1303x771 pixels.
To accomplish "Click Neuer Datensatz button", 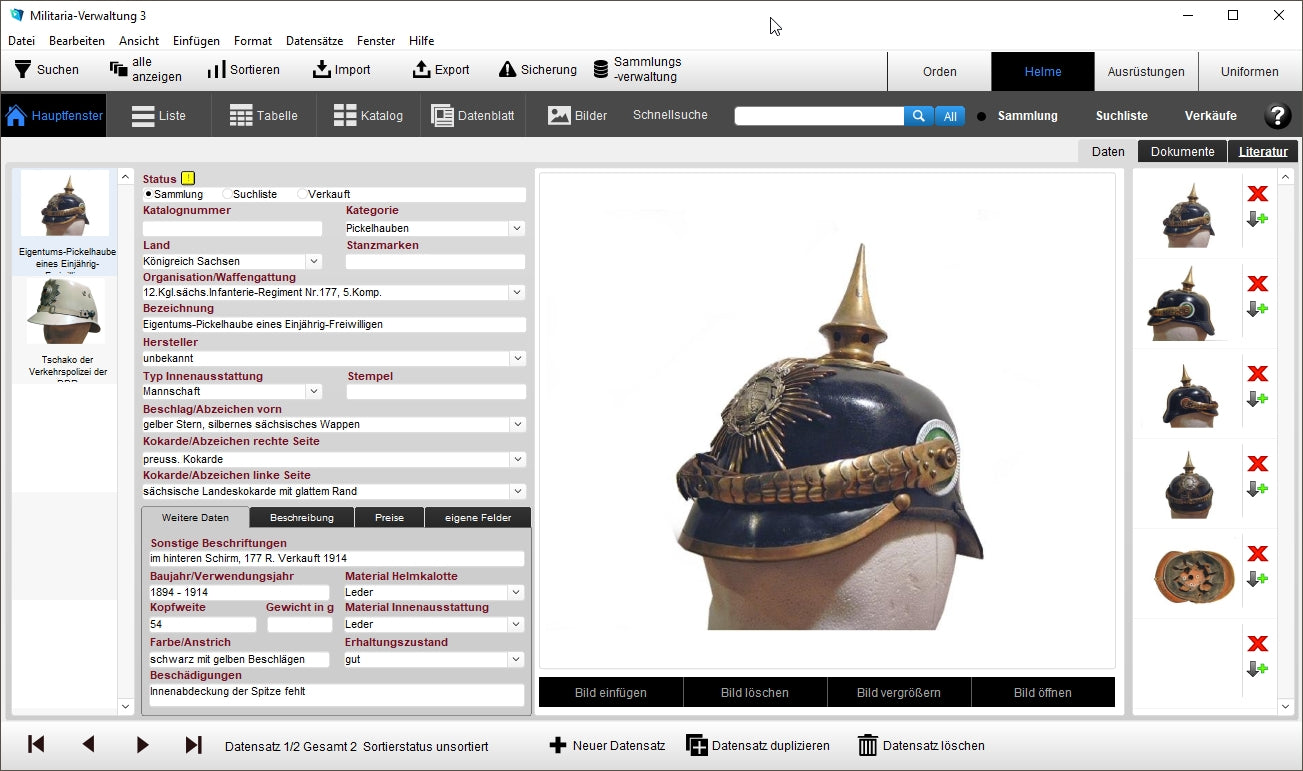I will (x=607, y=745).
